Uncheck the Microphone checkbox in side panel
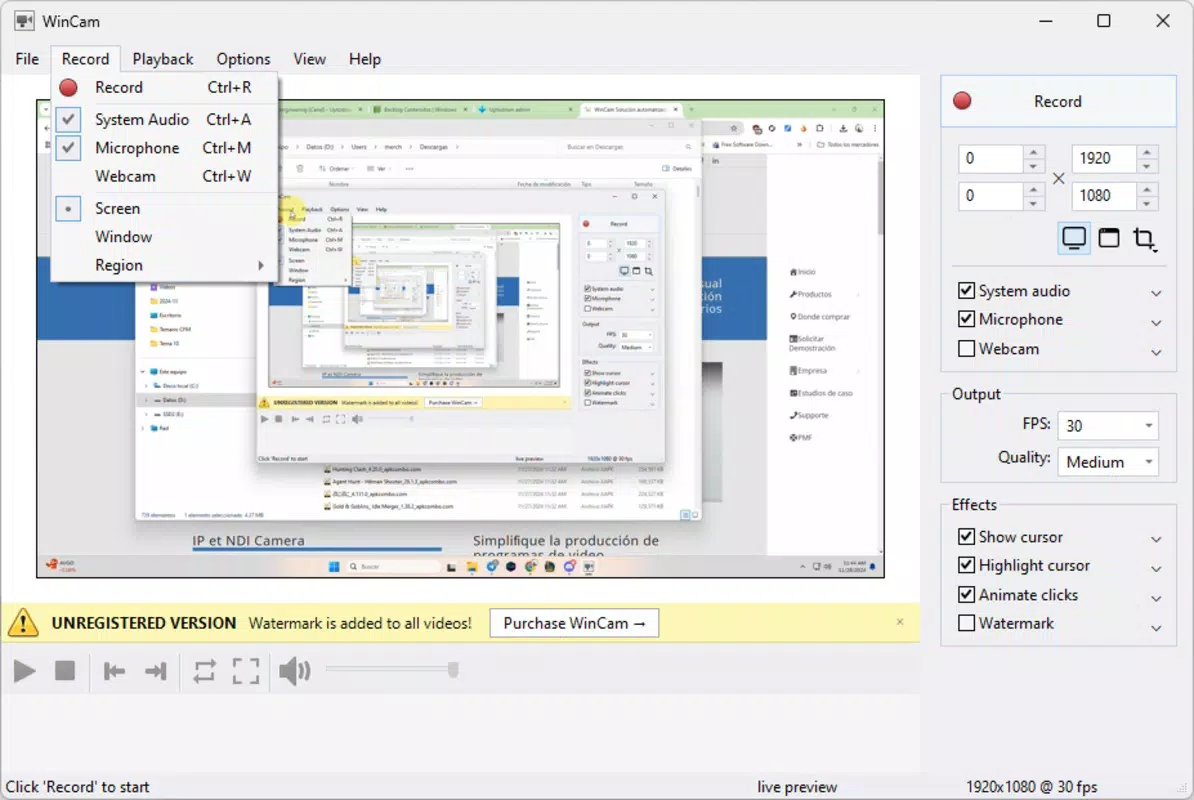The image size is (1194, 800). (x=966, y=319)
